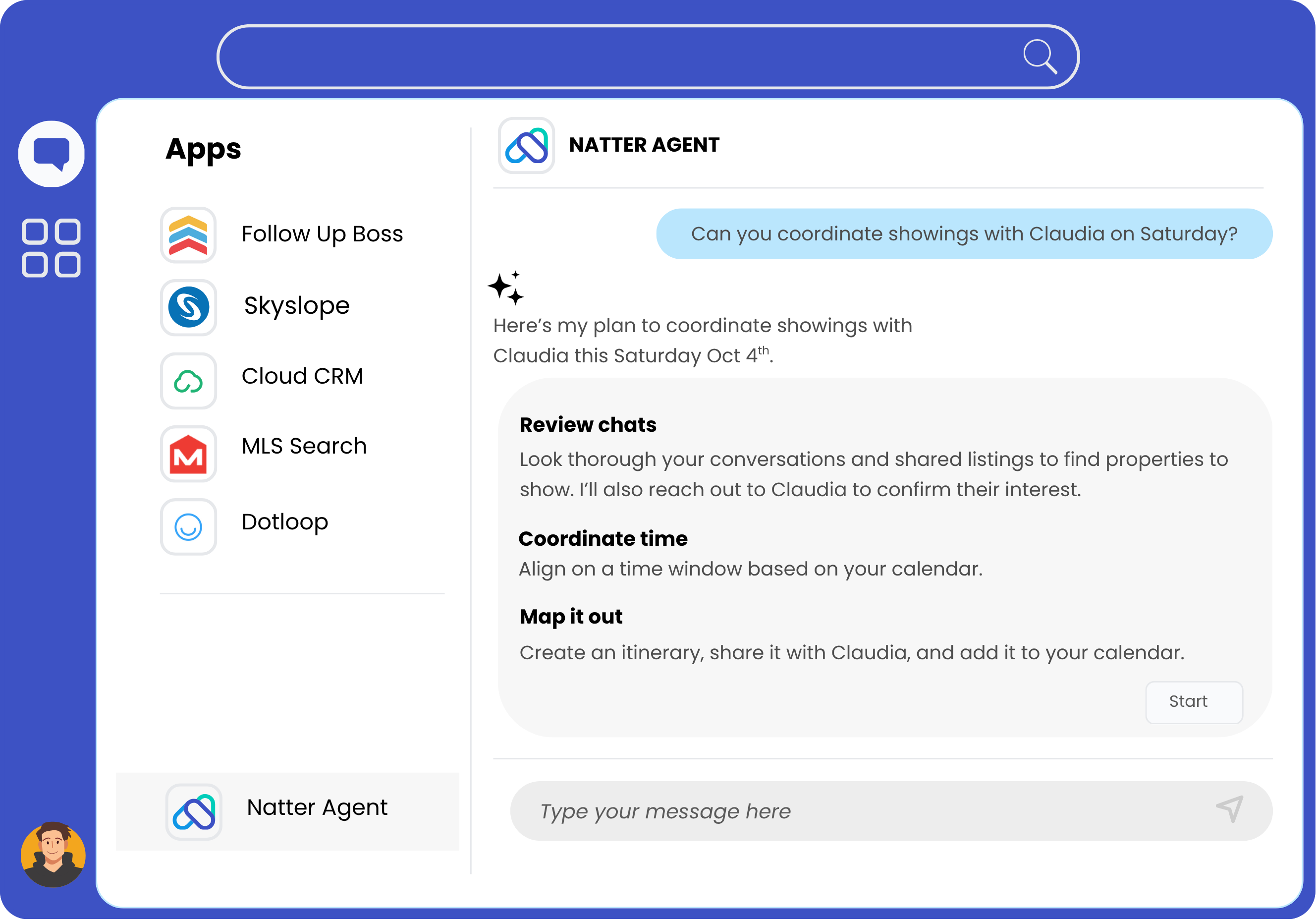
Task: Click the send message arrow icon
Action: (x=1230, y=809)
